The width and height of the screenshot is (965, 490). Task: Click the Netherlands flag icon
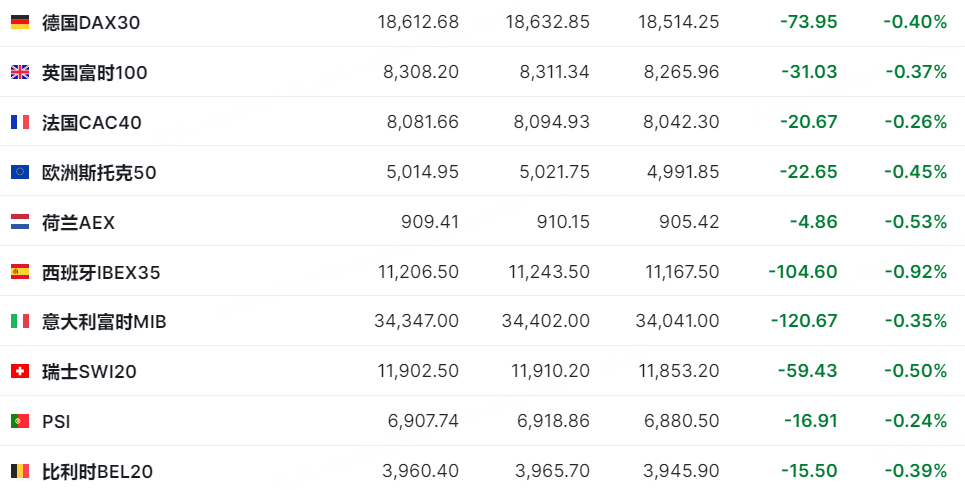(x=20, y=222)
